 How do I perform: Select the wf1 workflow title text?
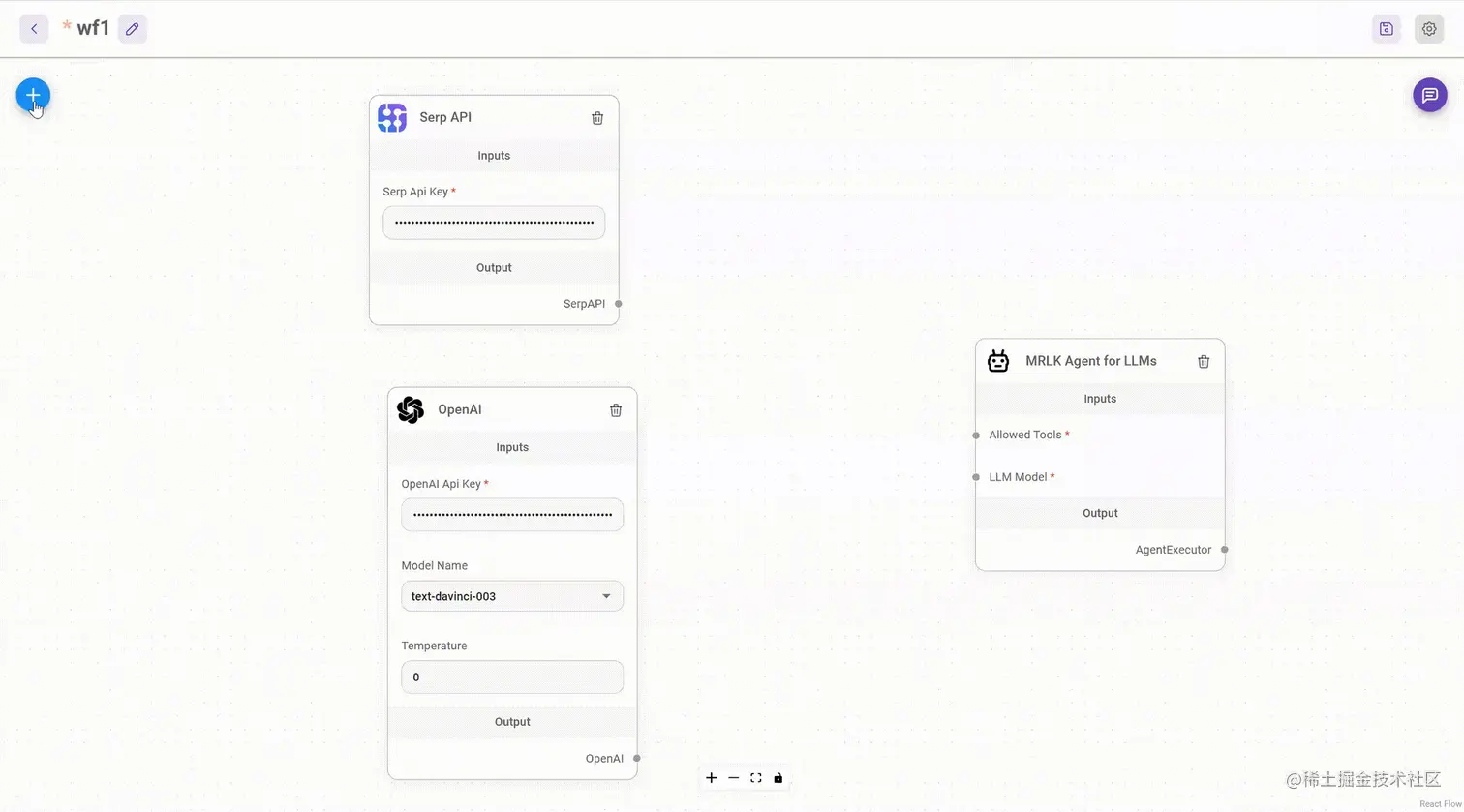[93, 28]
